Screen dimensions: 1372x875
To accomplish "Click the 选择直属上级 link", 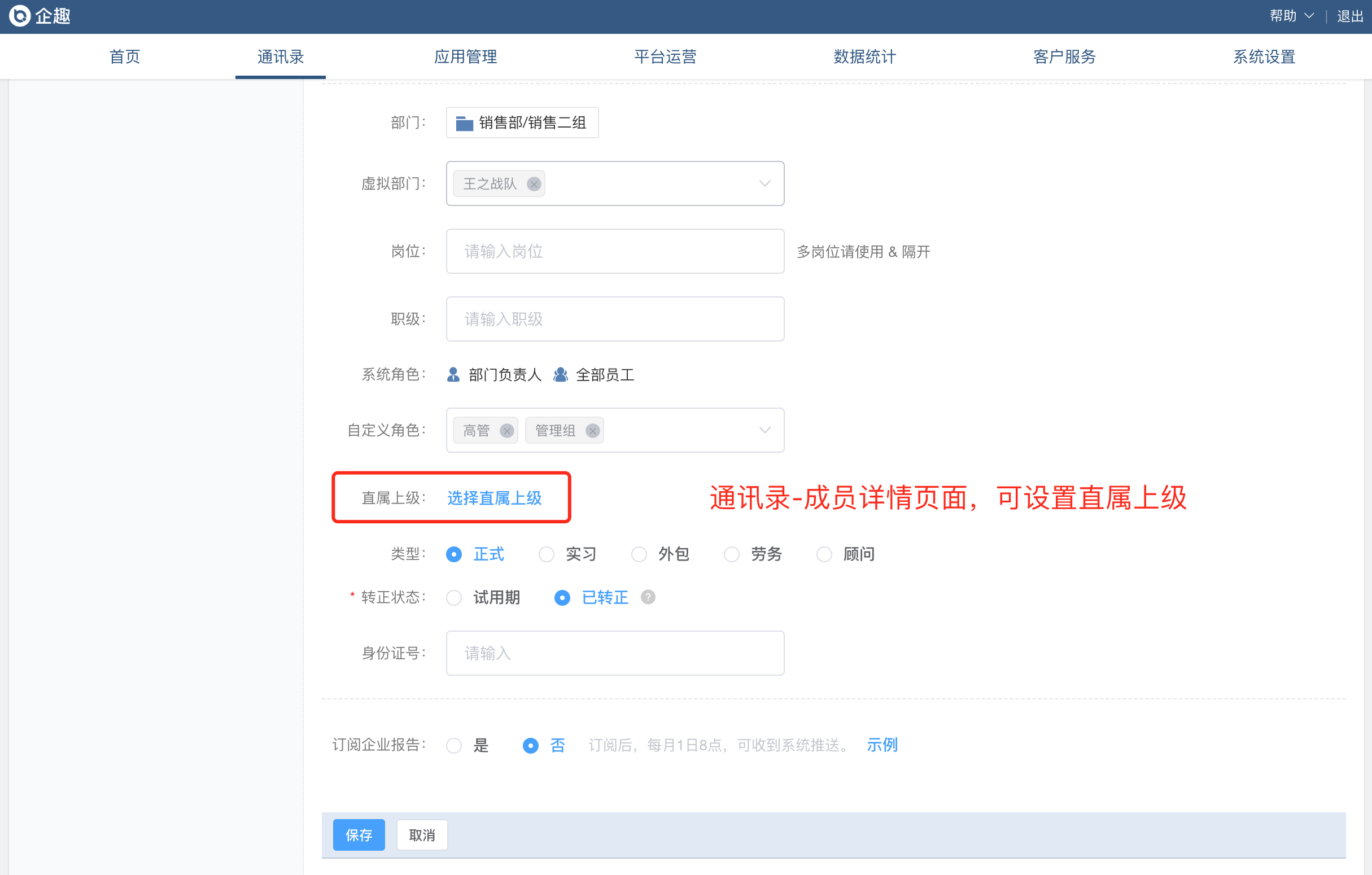I will point(494,498).
